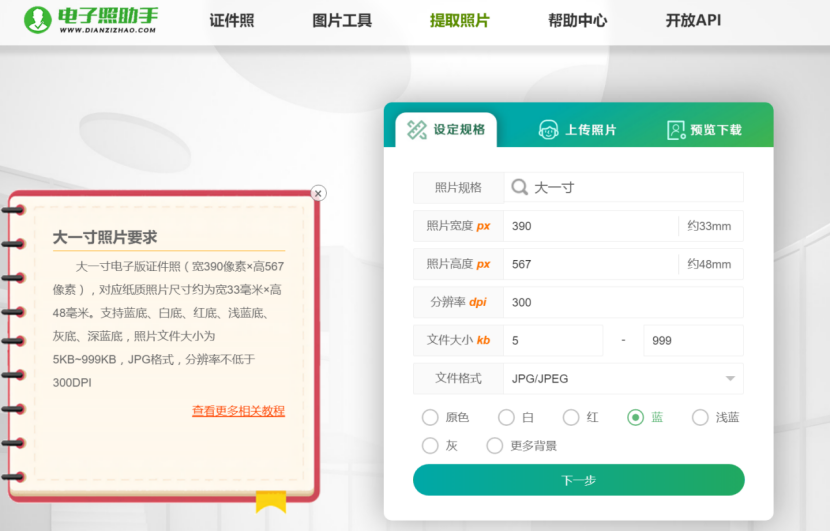Click the 电子照助手 logo icon
The image size is (831, 531).
point(37,20)
